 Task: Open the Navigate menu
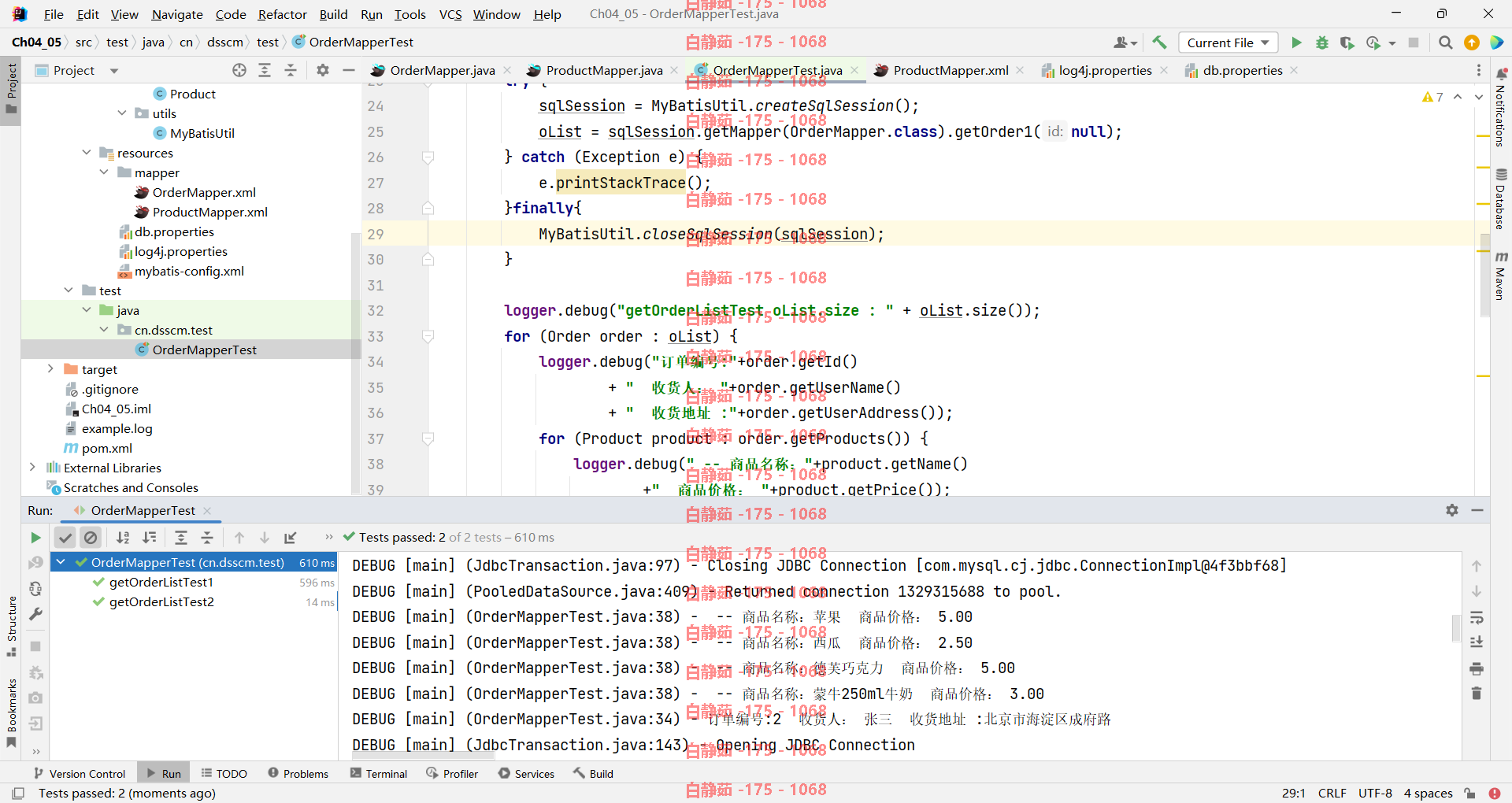point(177,14)
